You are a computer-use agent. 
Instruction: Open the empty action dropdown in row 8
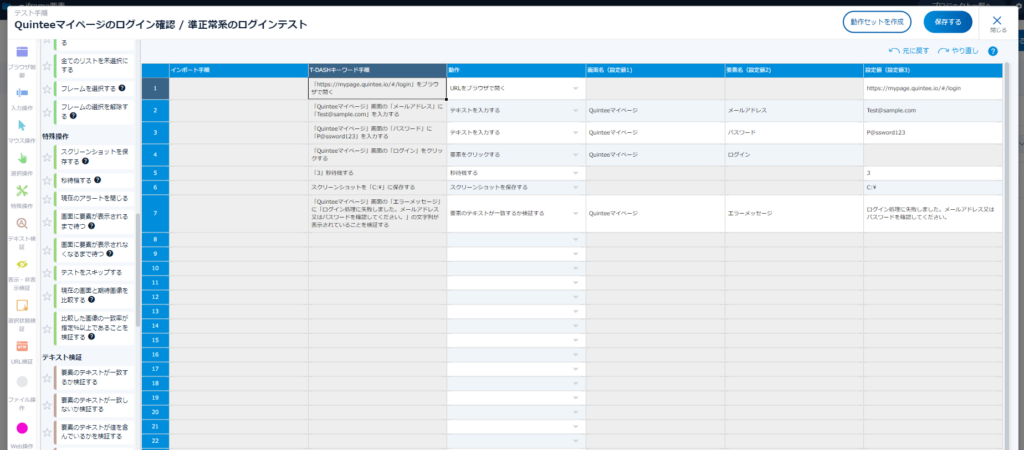pyautogui.click(x=576, y=240)
